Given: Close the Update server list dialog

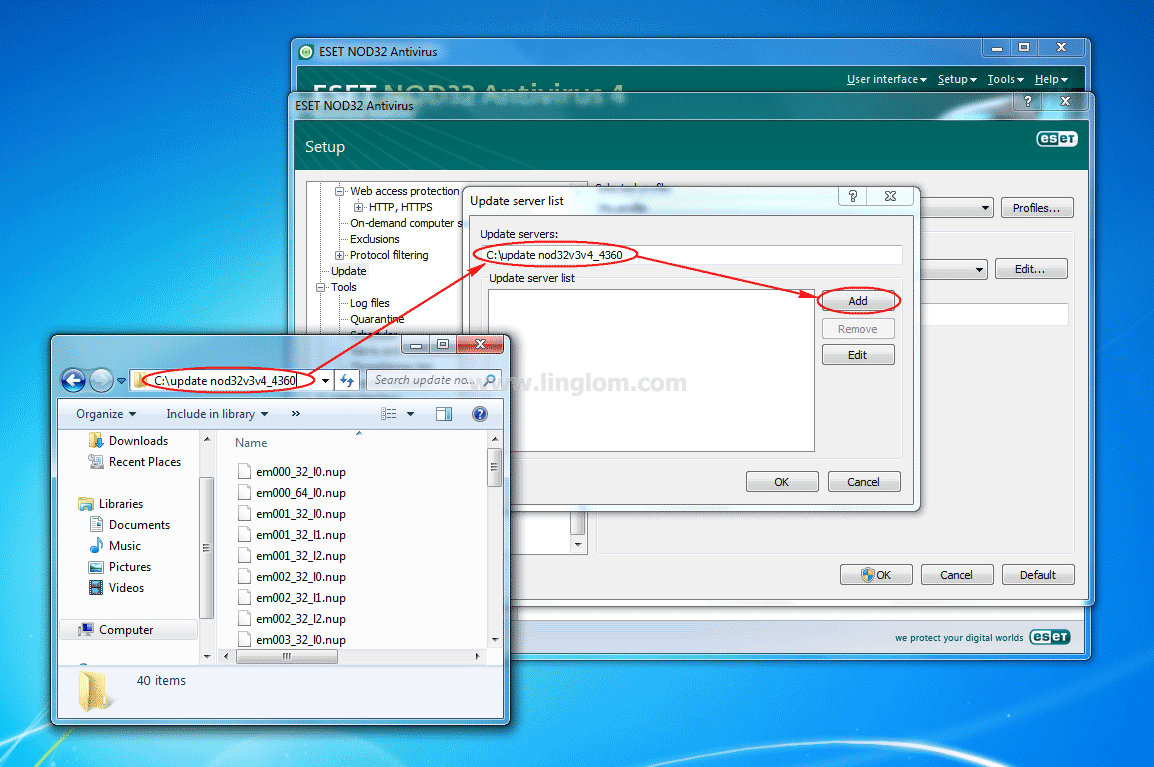Looking at the screenshot, I should pyautogui.click(x=891, y=196).
